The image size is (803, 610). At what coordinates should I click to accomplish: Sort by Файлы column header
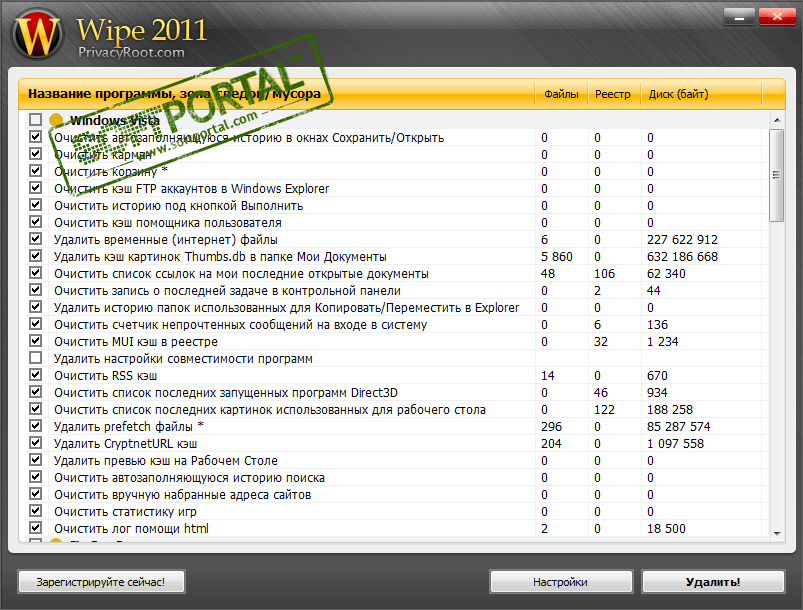pyautogui.click(x=561, y=94)
